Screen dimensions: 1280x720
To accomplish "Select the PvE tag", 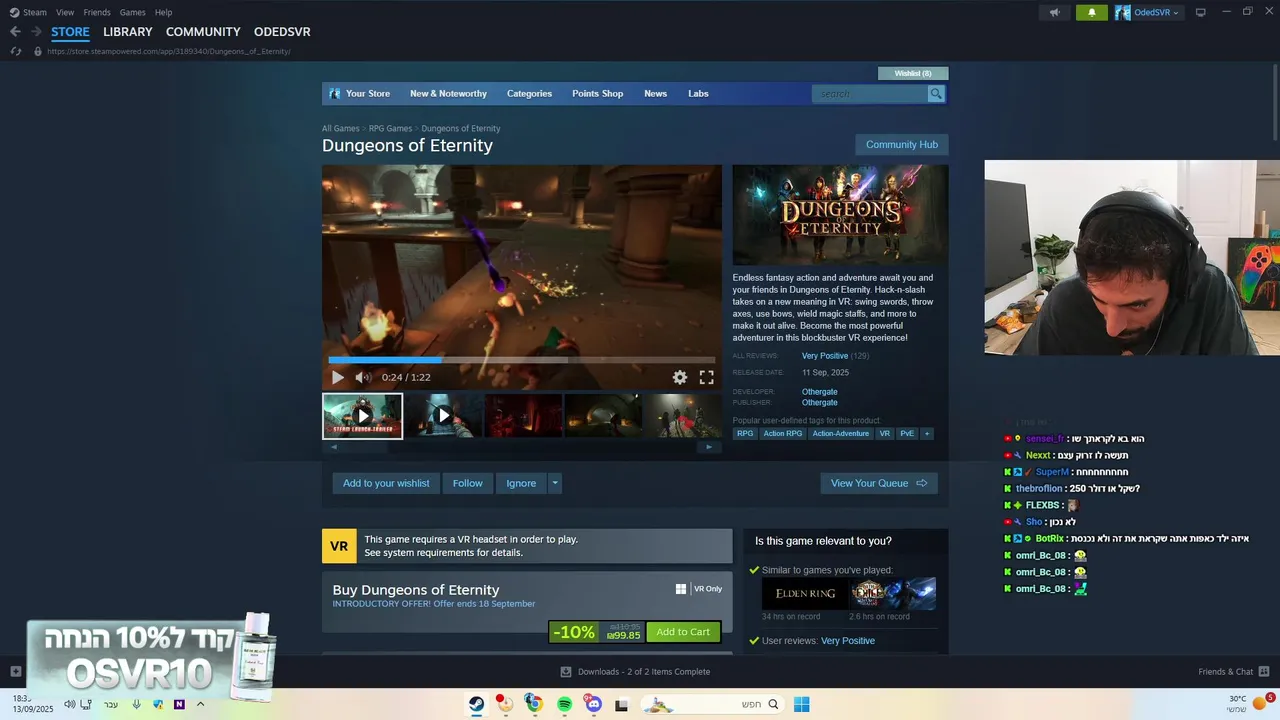I will tap(907, 434).
